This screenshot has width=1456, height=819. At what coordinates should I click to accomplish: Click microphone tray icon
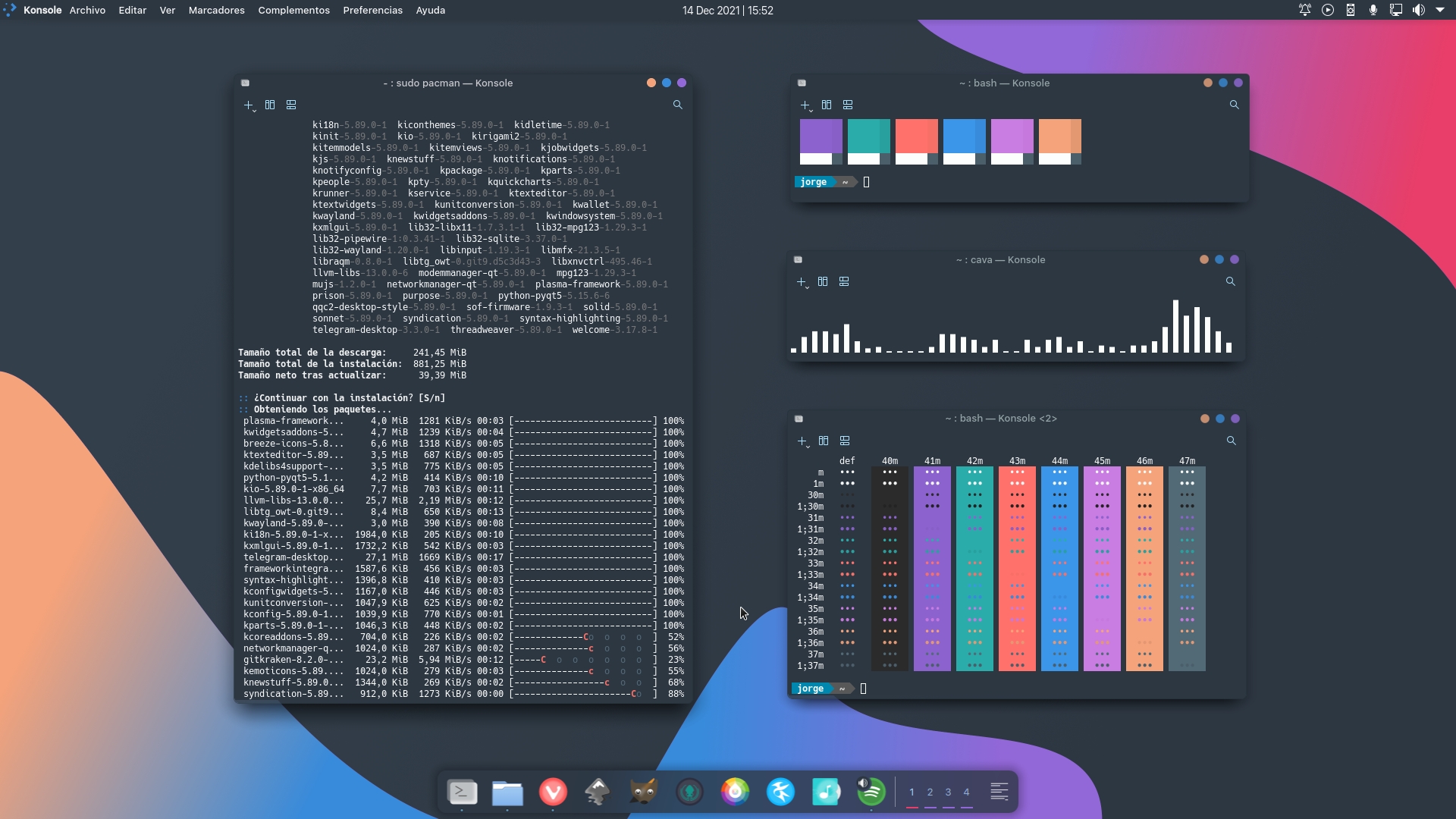click(x=1373, y=11)
